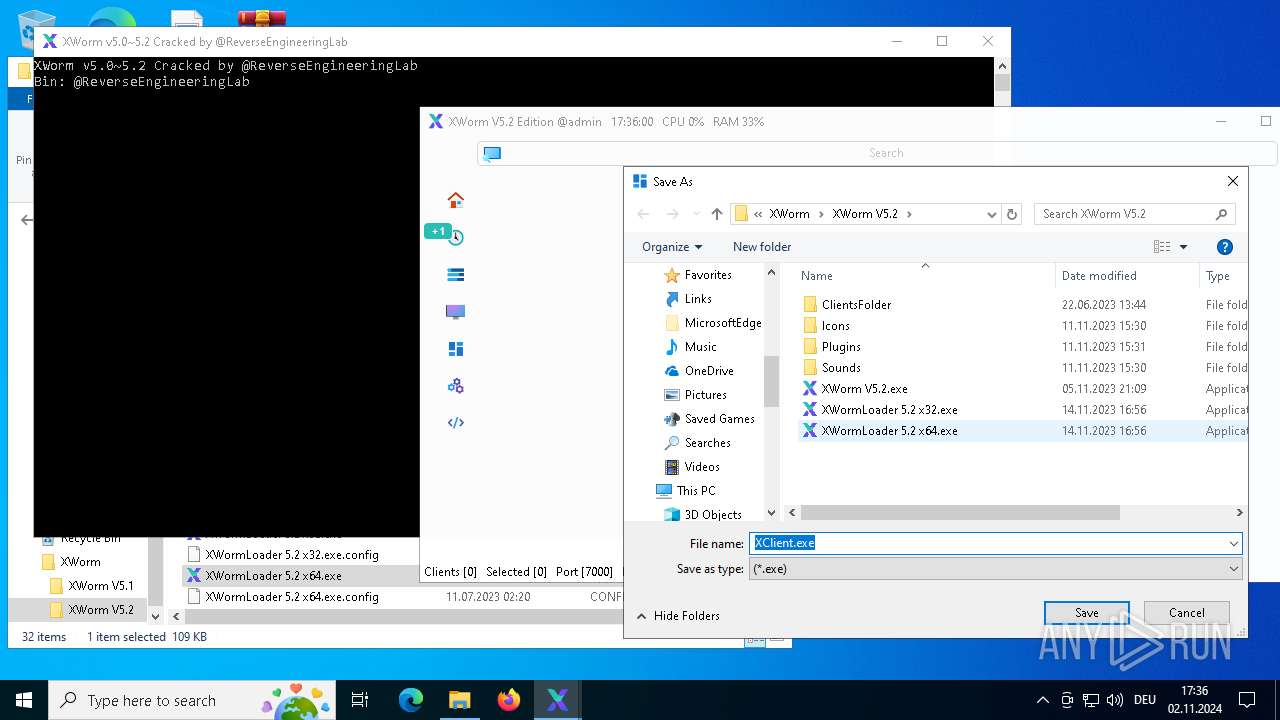The image size is (1280, 720).
Task: Click the Search XWorm V5.2 box
Action: click(1135, 214)
